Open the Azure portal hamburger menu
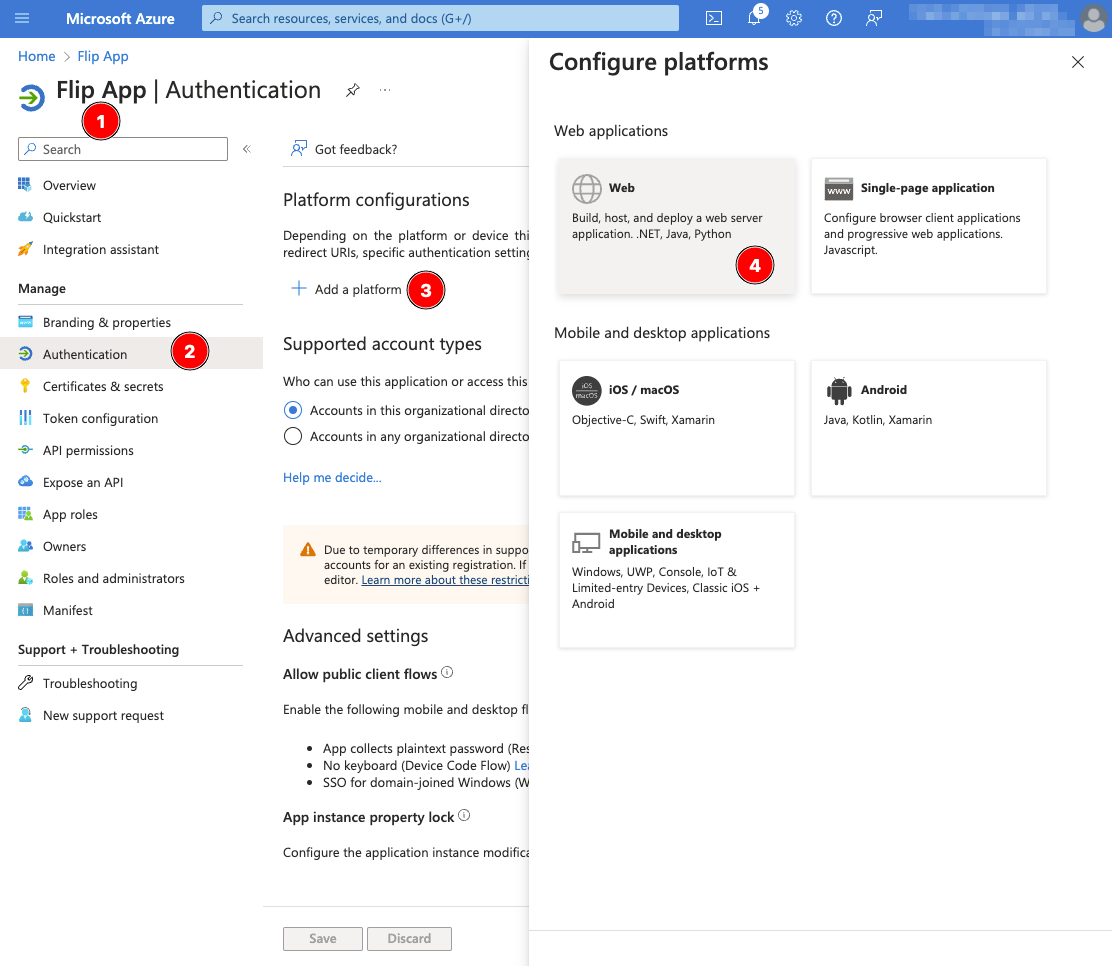This screenshot has height=966, width=1112. (22, 18)
